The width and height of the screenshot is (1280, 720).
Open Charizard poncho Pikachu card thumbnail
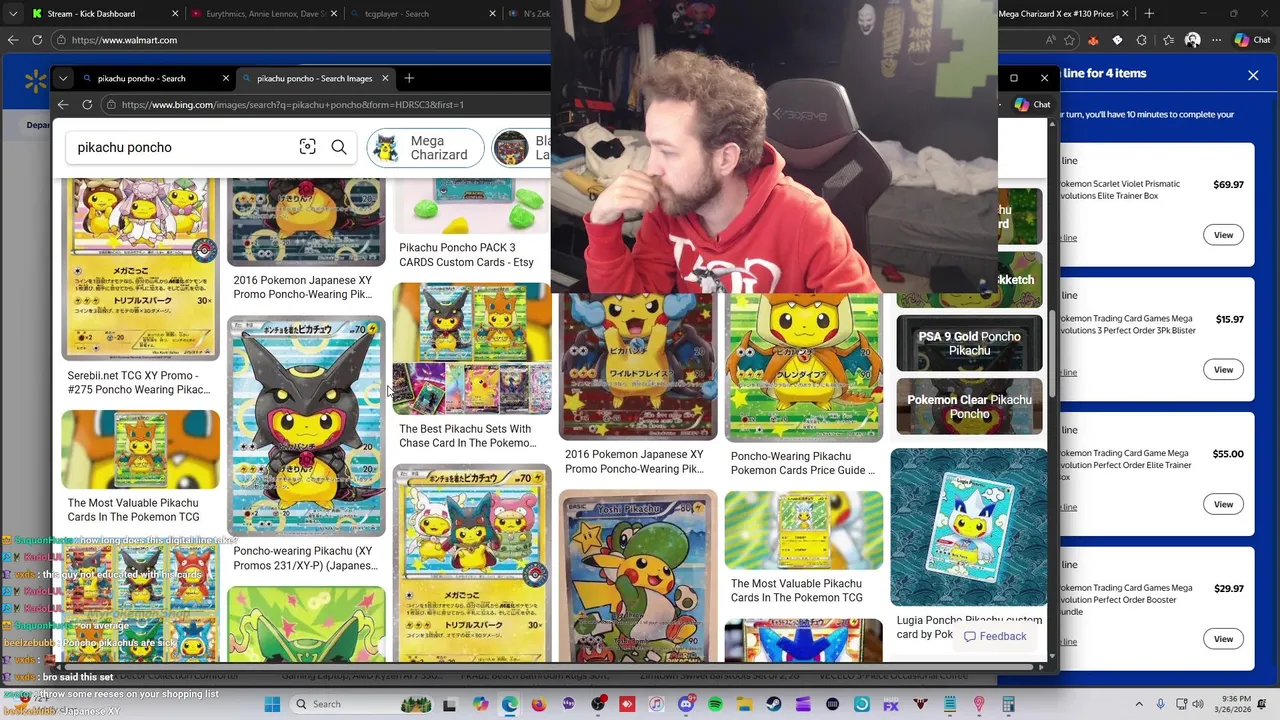pyautogui.click(x=804, y=366)
